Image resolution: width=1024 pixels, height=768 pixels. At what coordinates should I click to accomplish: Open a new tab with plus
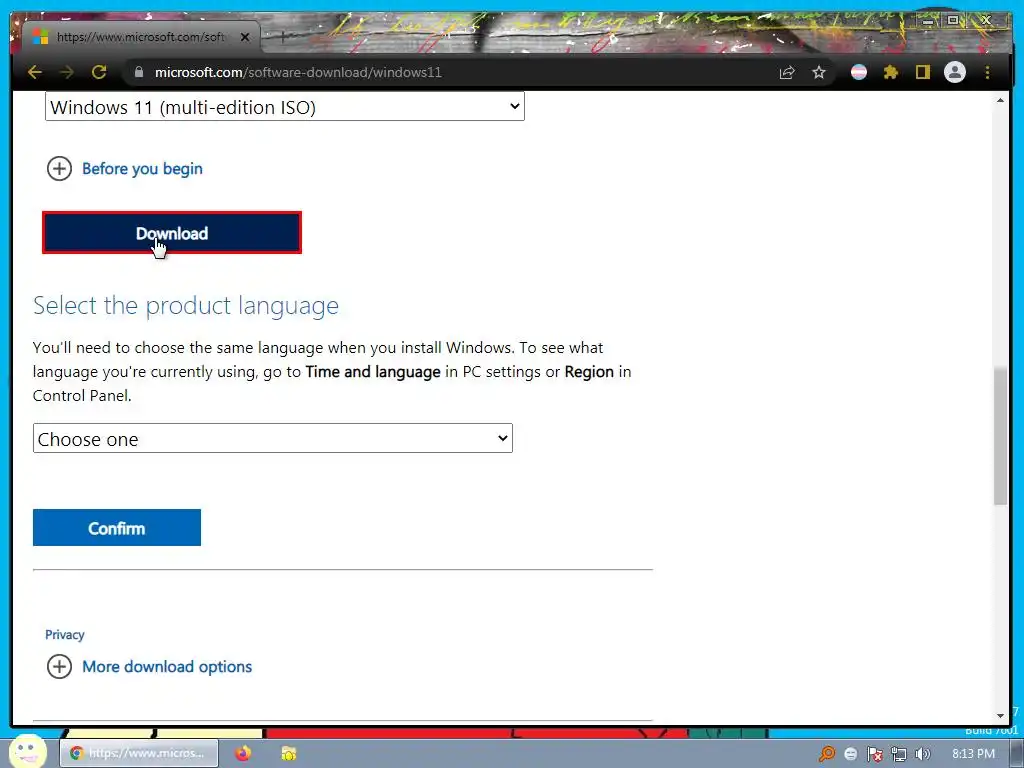pos(283,37)
